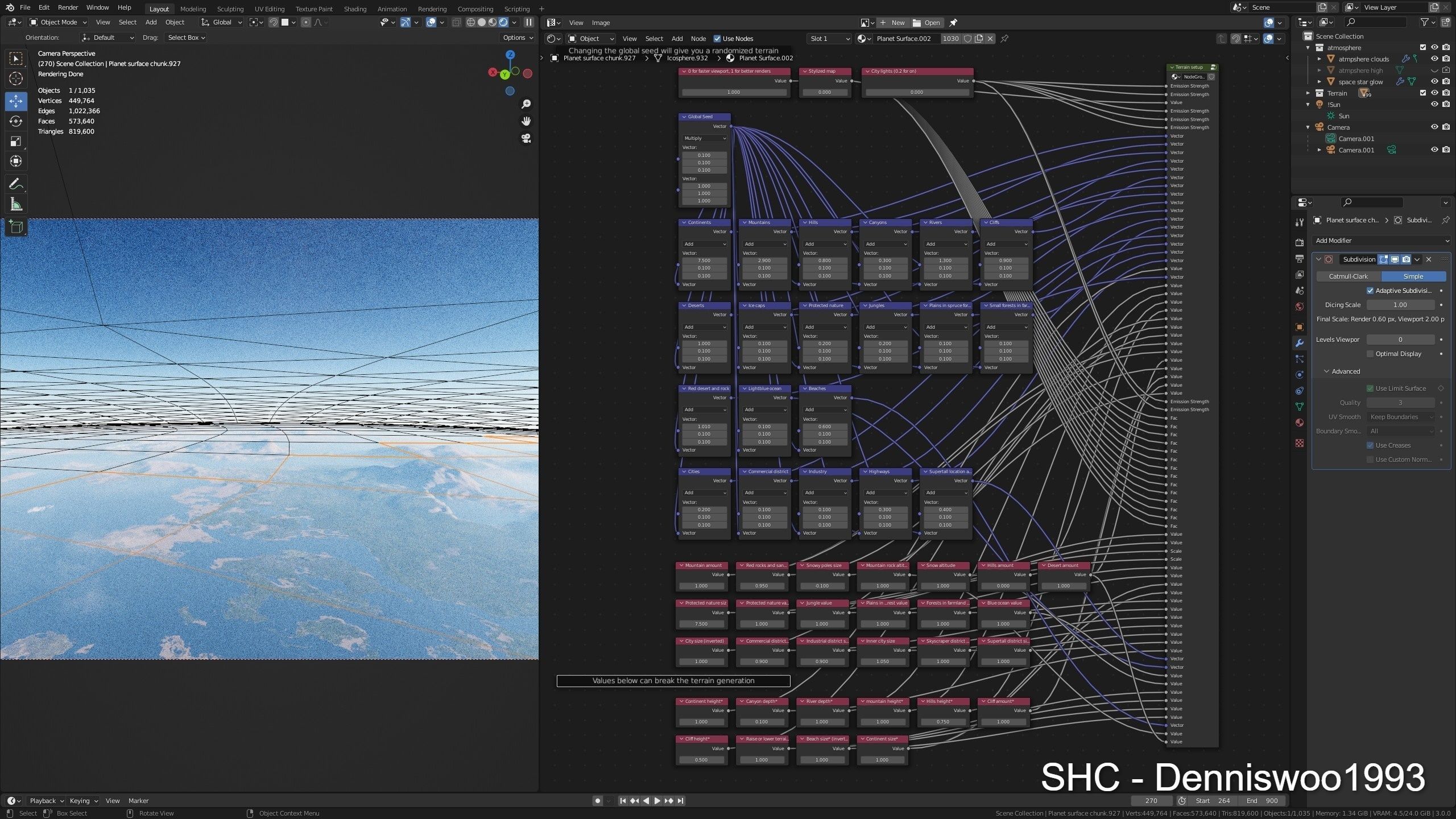The width and height of the screenshot is (1456, 819).
Task: Enable the Optimal Display checkbox
Action: 1370,354
